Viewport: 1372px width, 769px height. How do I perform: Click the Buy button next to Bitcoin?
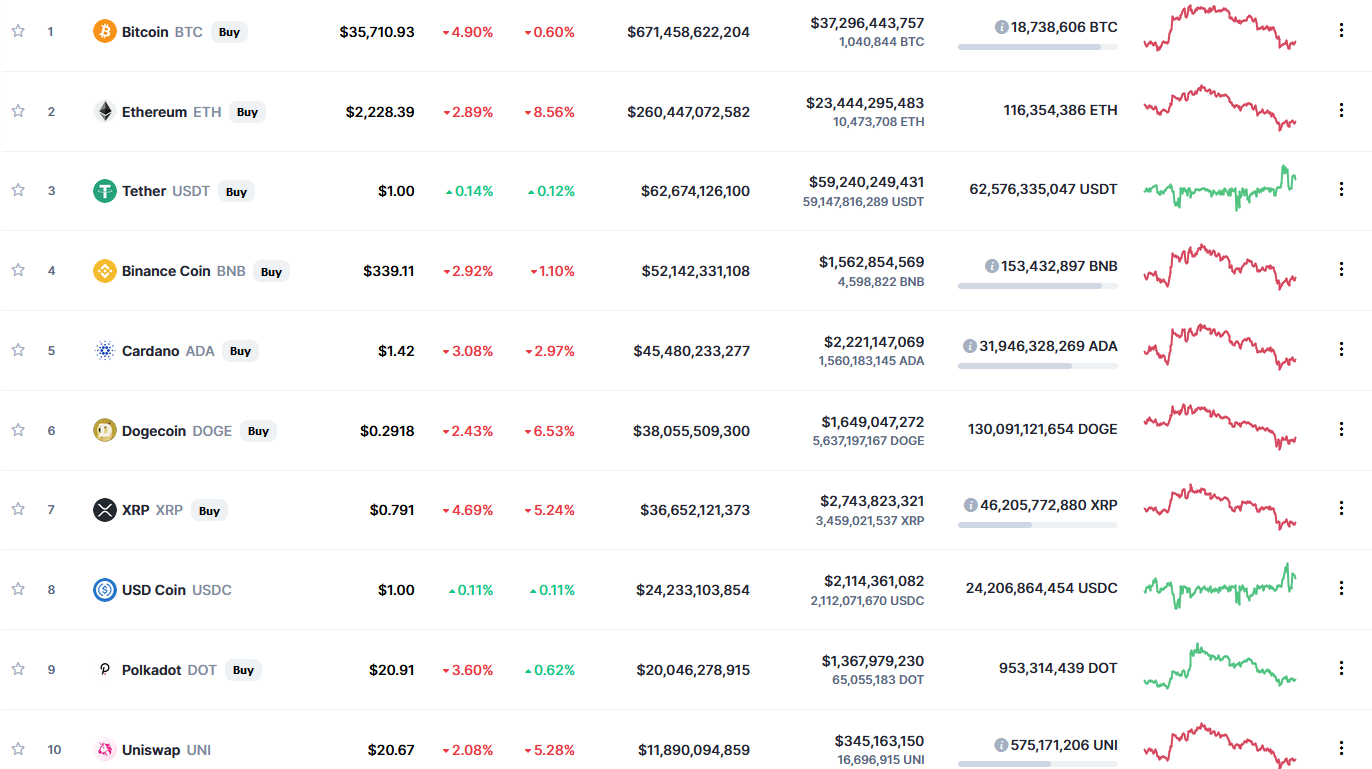tap(229, 32)
